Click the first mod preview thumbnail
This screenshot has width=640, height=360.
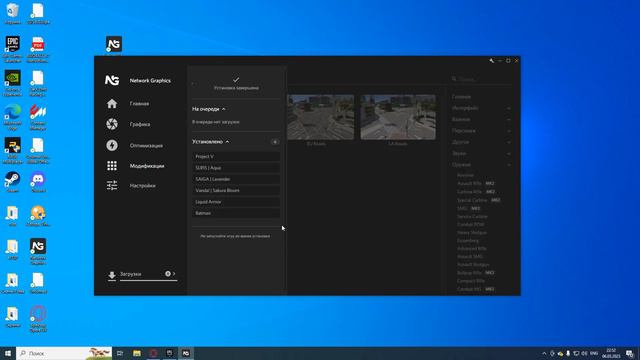coord(320,117)
